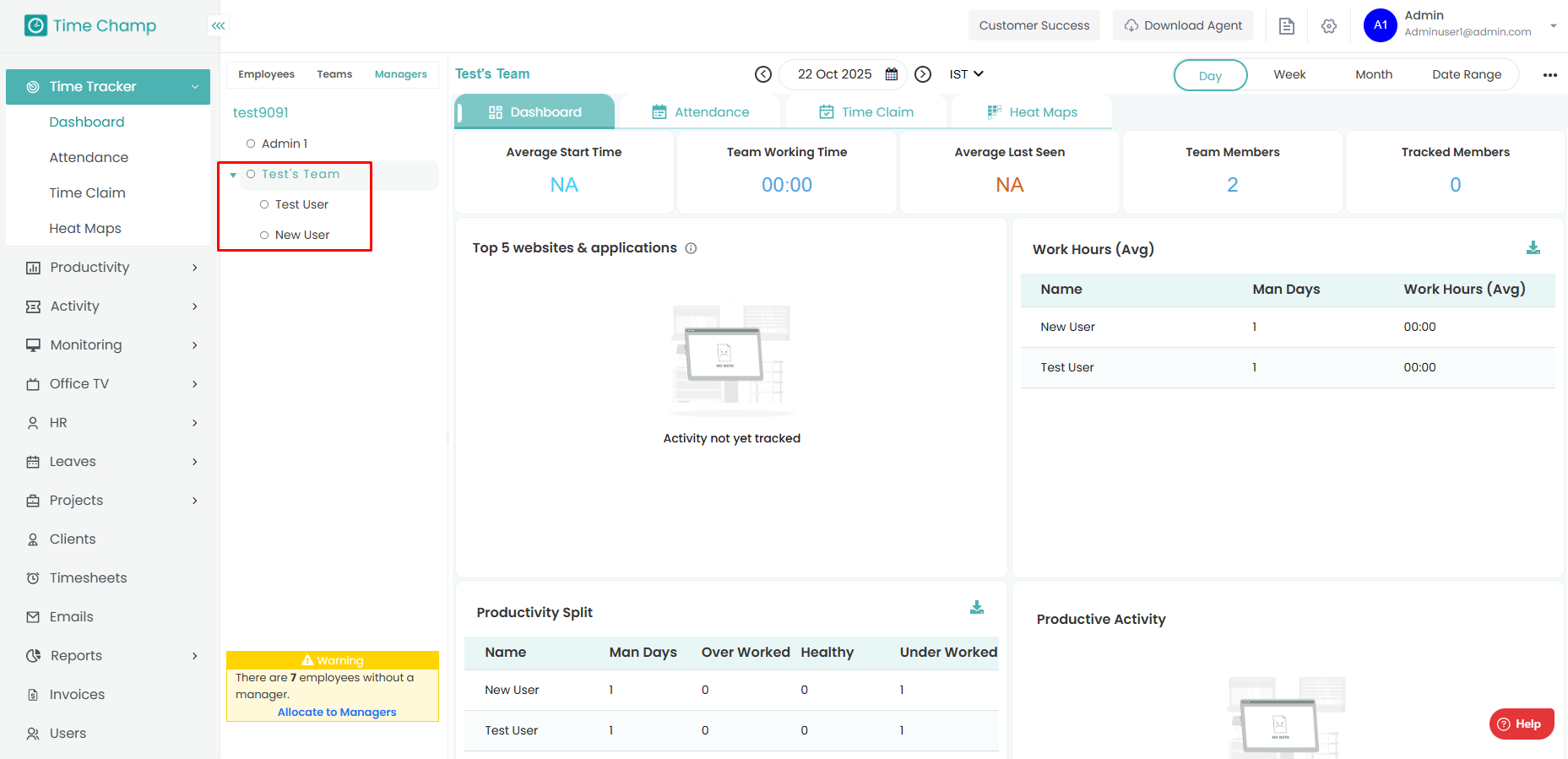Screen dimensions: 1568x759
Task: Select Admin 1 radio button
Action: click(251, 144)
